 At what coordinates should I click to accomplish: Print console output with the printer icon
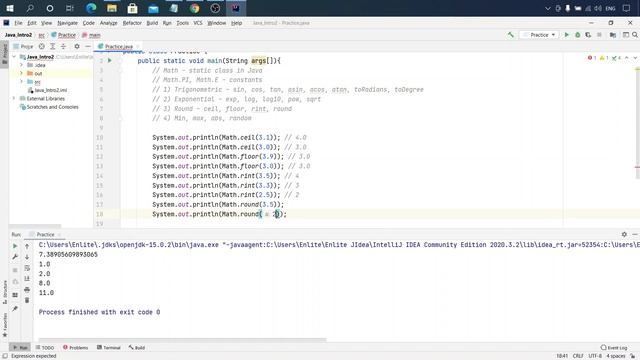pos(27,289)
